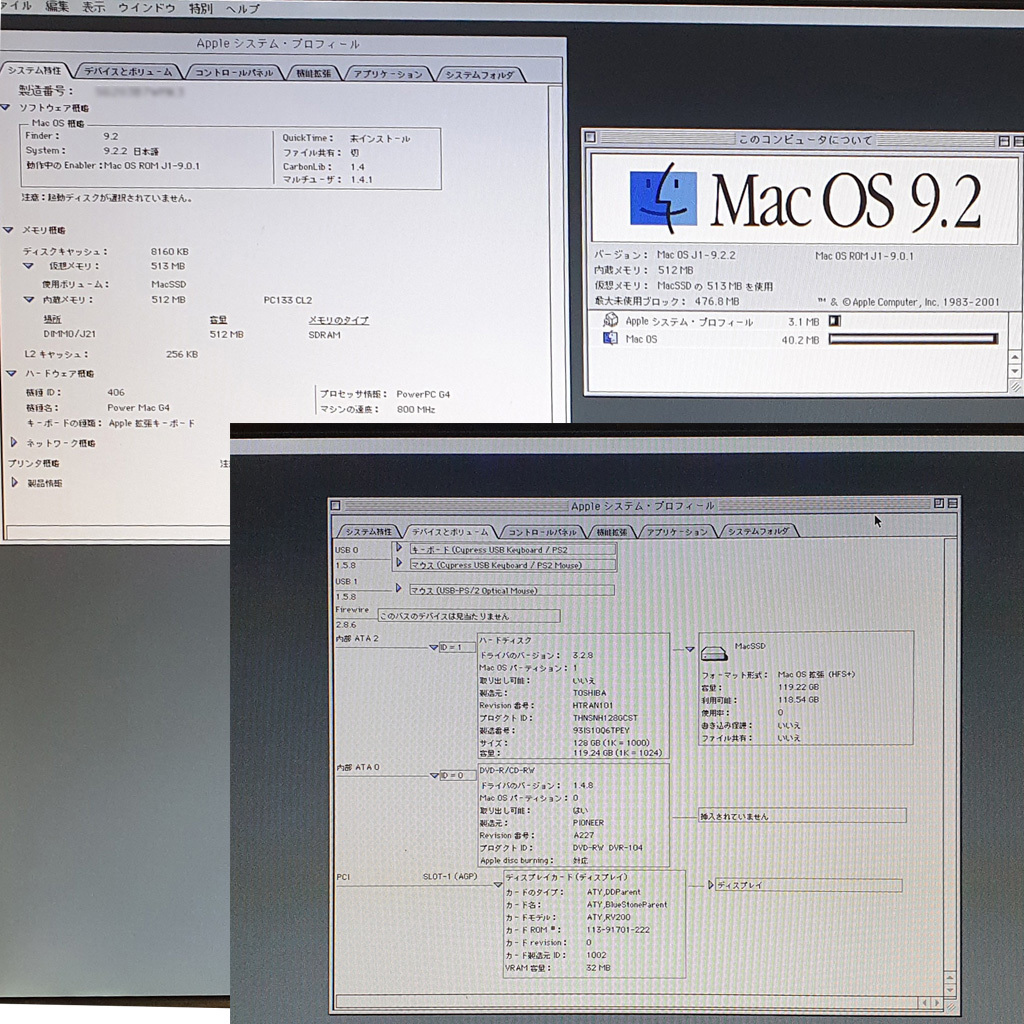Select the システムフォルダ tab in the USB devices window
1024x1024 pixels.
point(758,531)
